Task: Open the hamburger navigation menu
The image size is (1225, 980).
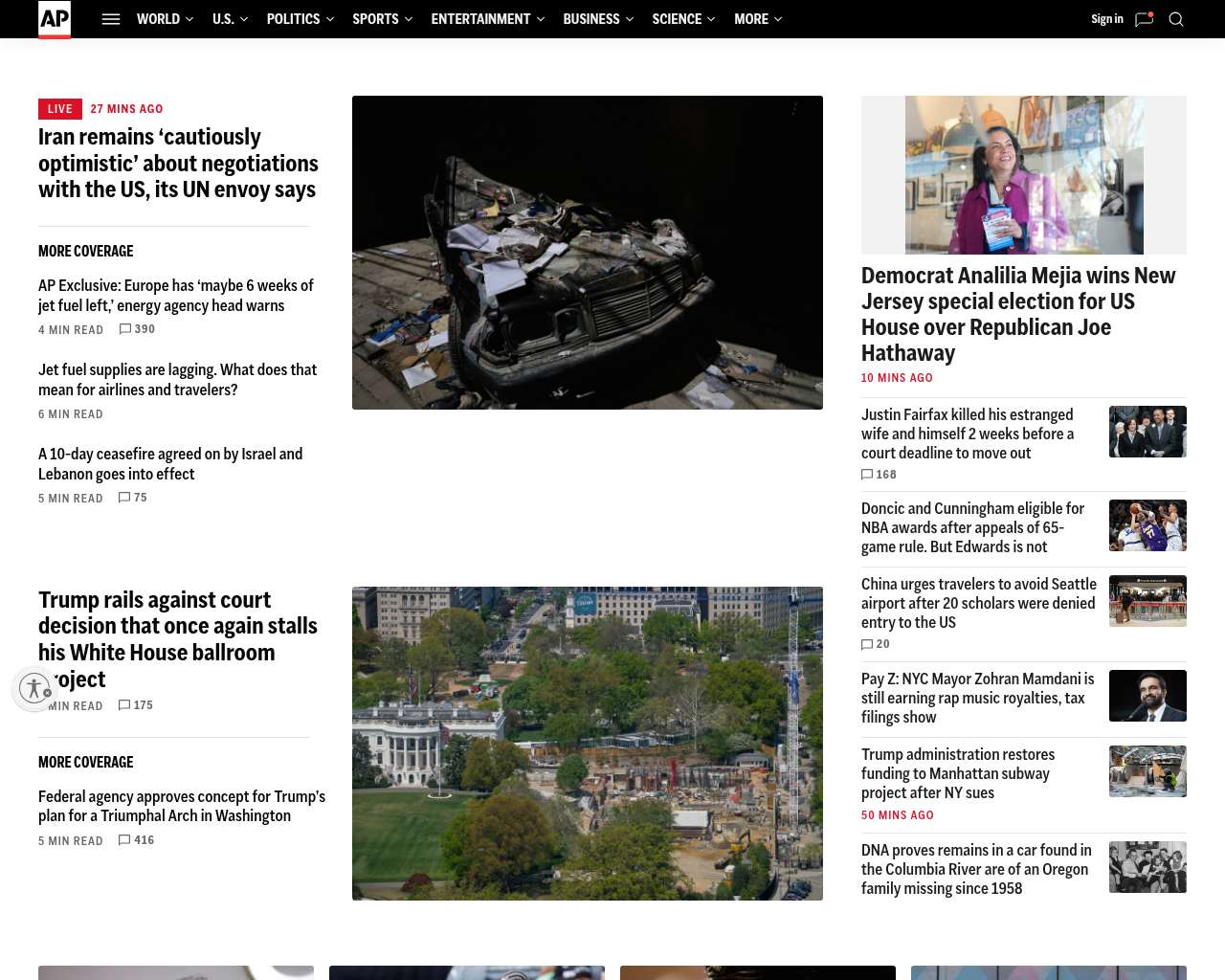Action: pyautogui.click(x=111, y=19)
